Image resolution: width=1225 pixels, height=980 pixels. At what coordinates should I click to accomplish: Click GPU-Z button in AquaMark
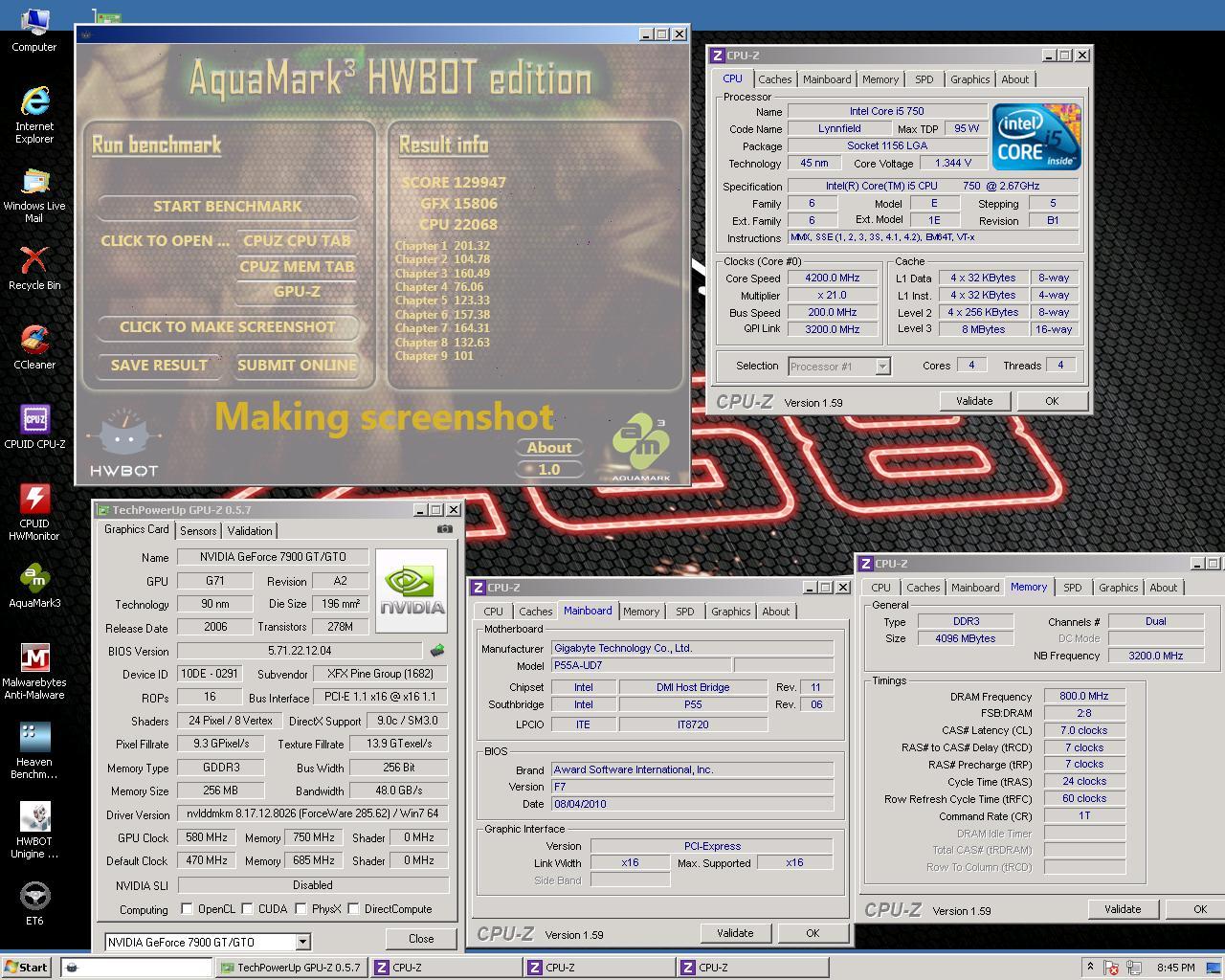pos(297,291)
